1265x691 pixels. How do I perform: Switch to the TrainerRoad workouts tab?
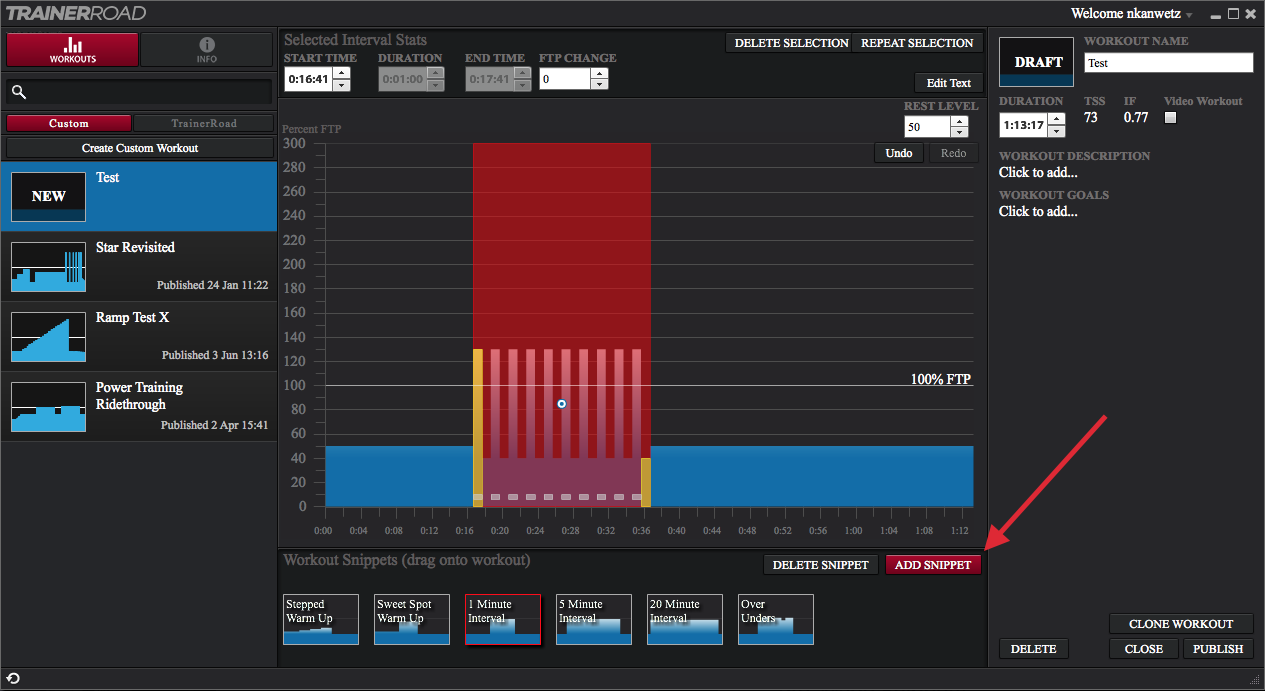[204, 123]
